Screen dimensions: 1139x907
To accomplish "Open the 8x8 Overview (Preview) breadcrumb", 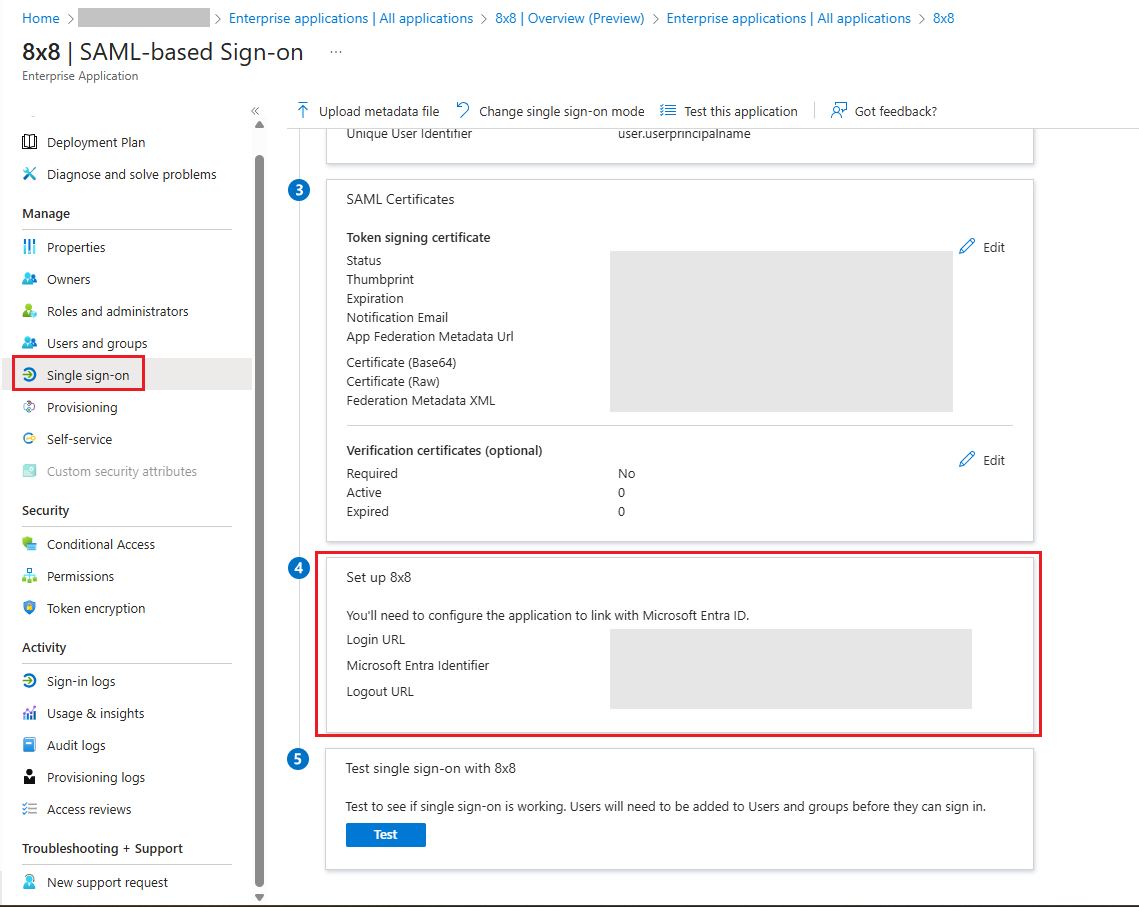I will point(570,17).
